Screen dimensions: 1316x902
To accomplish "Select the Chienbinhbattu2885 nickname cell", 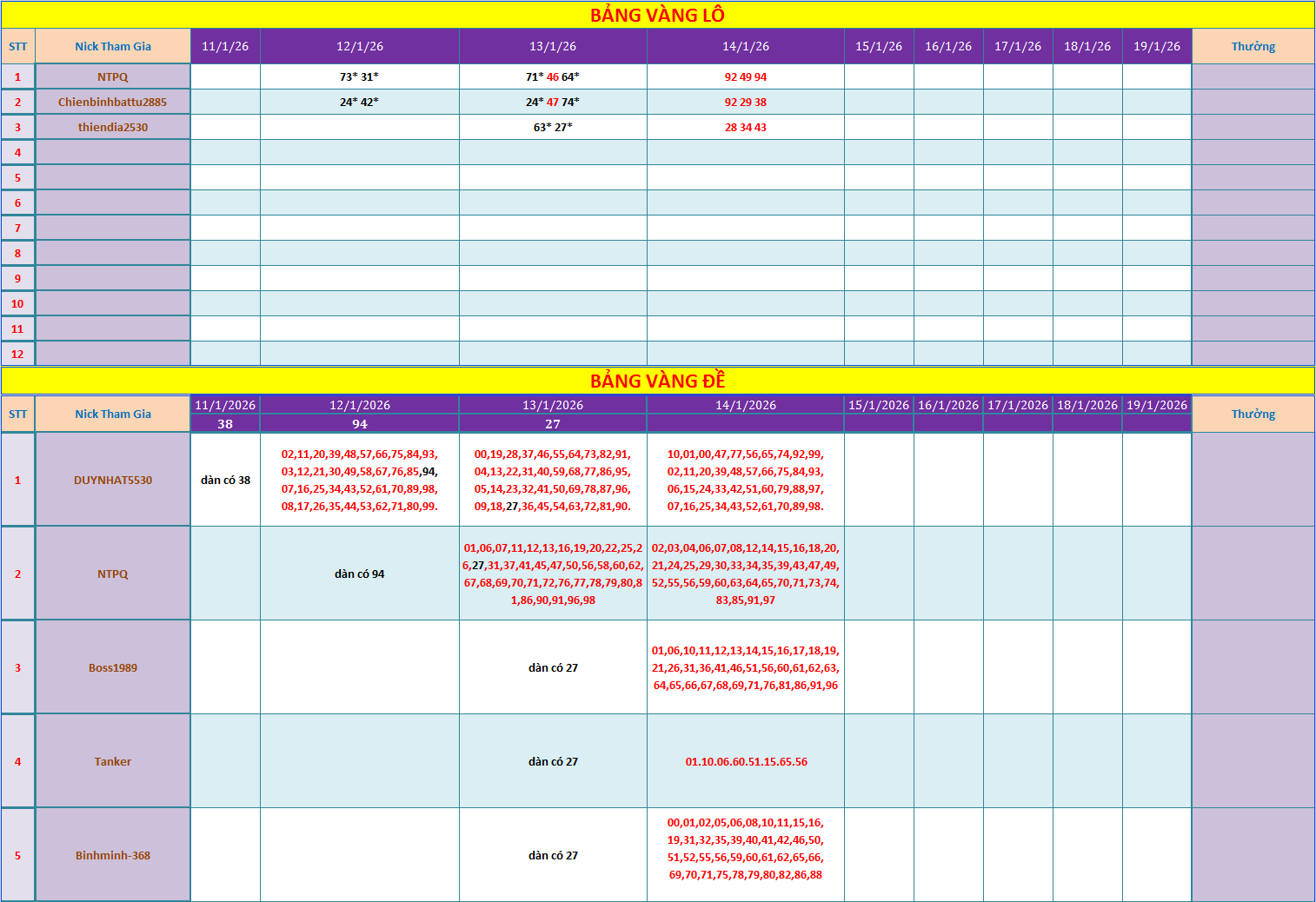I will (x=113, y=102).
